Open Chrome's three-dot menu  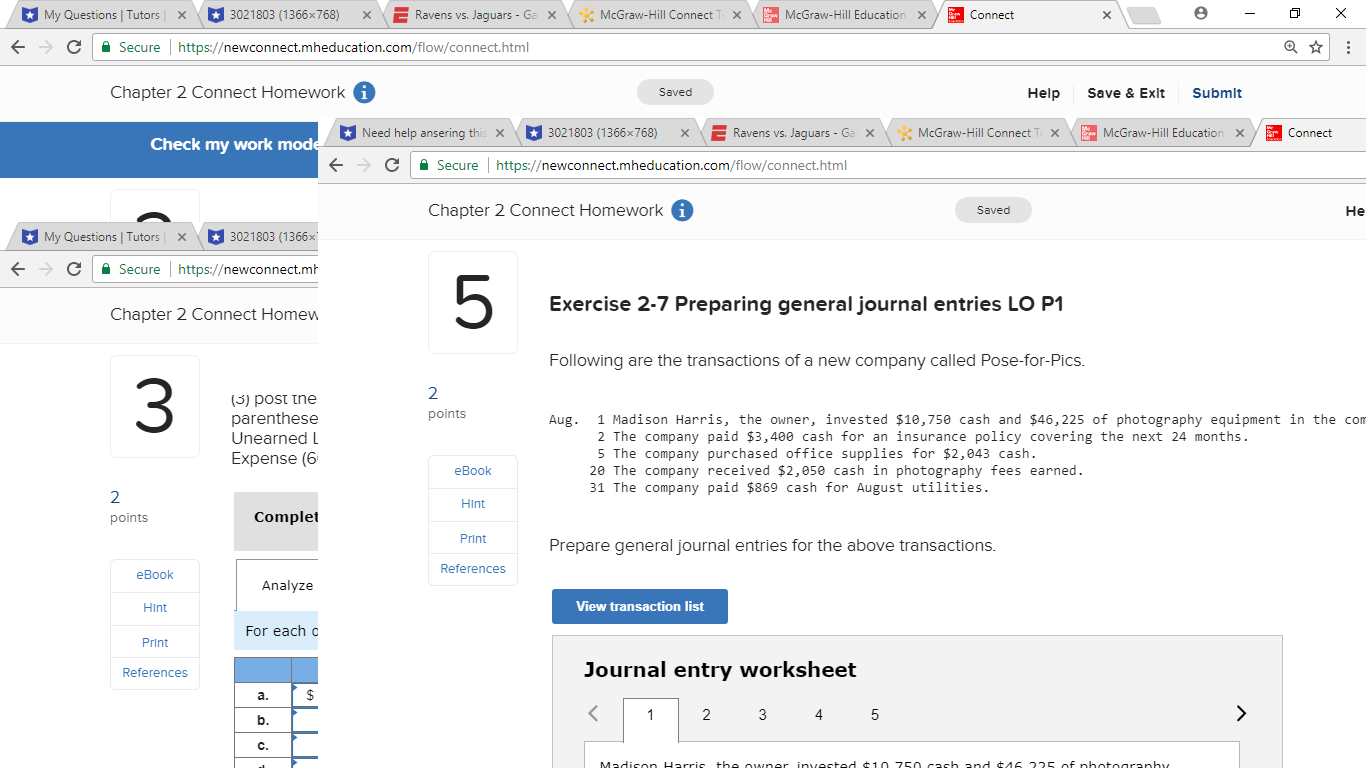tap(1349, 47)
